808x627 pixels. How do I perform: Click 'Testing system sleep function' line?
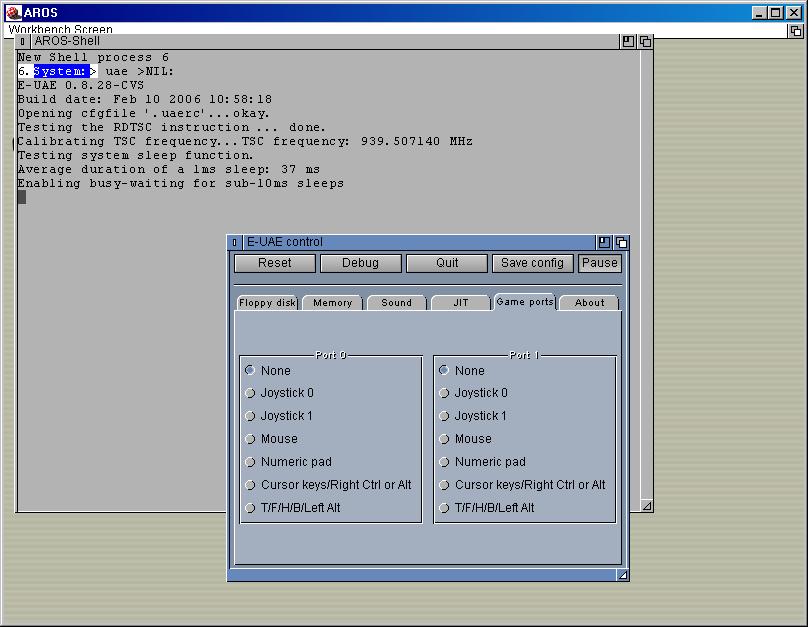pos(136,155)
